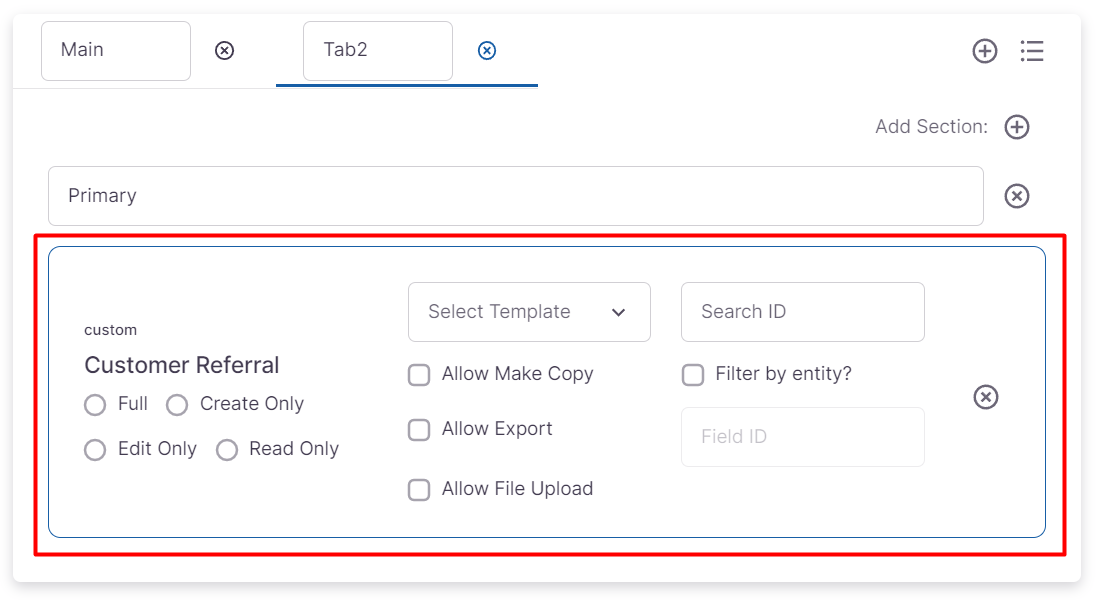Open the tab list menu icon
This screenshot has width=1107, height=600.
pyautogui.click(x=1032, y=51)
